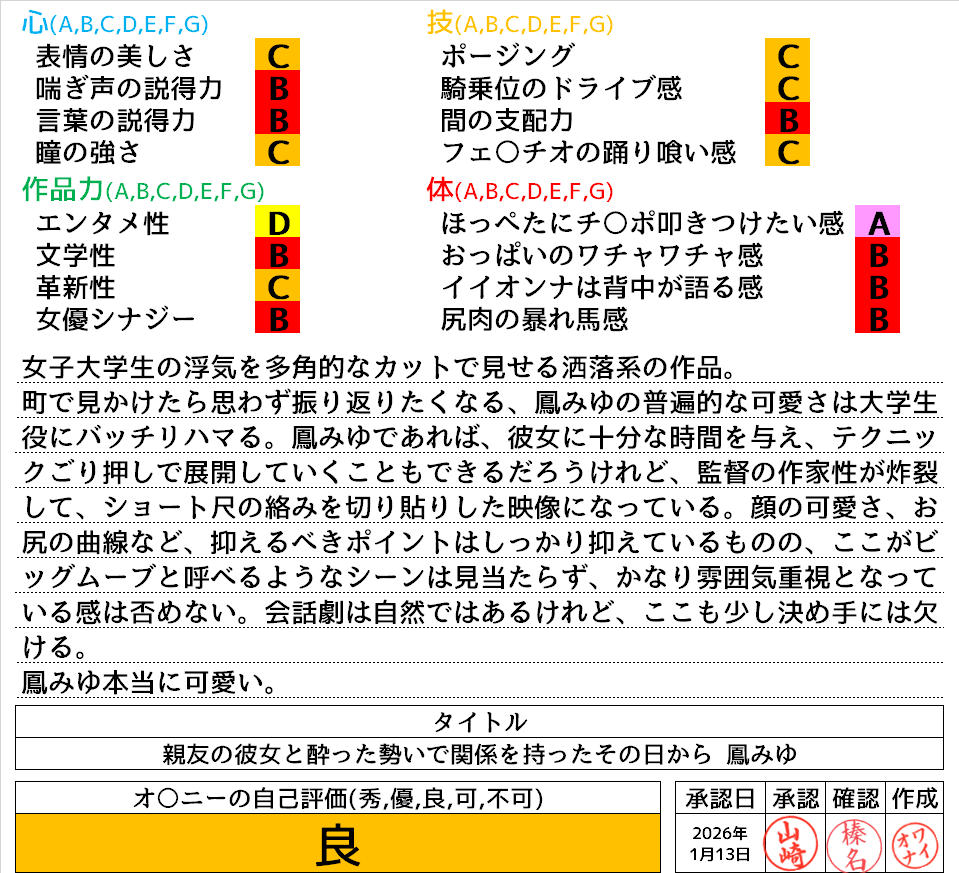Select the B grade beside 文学性
The image size is (959, 873).
point(278,255)
